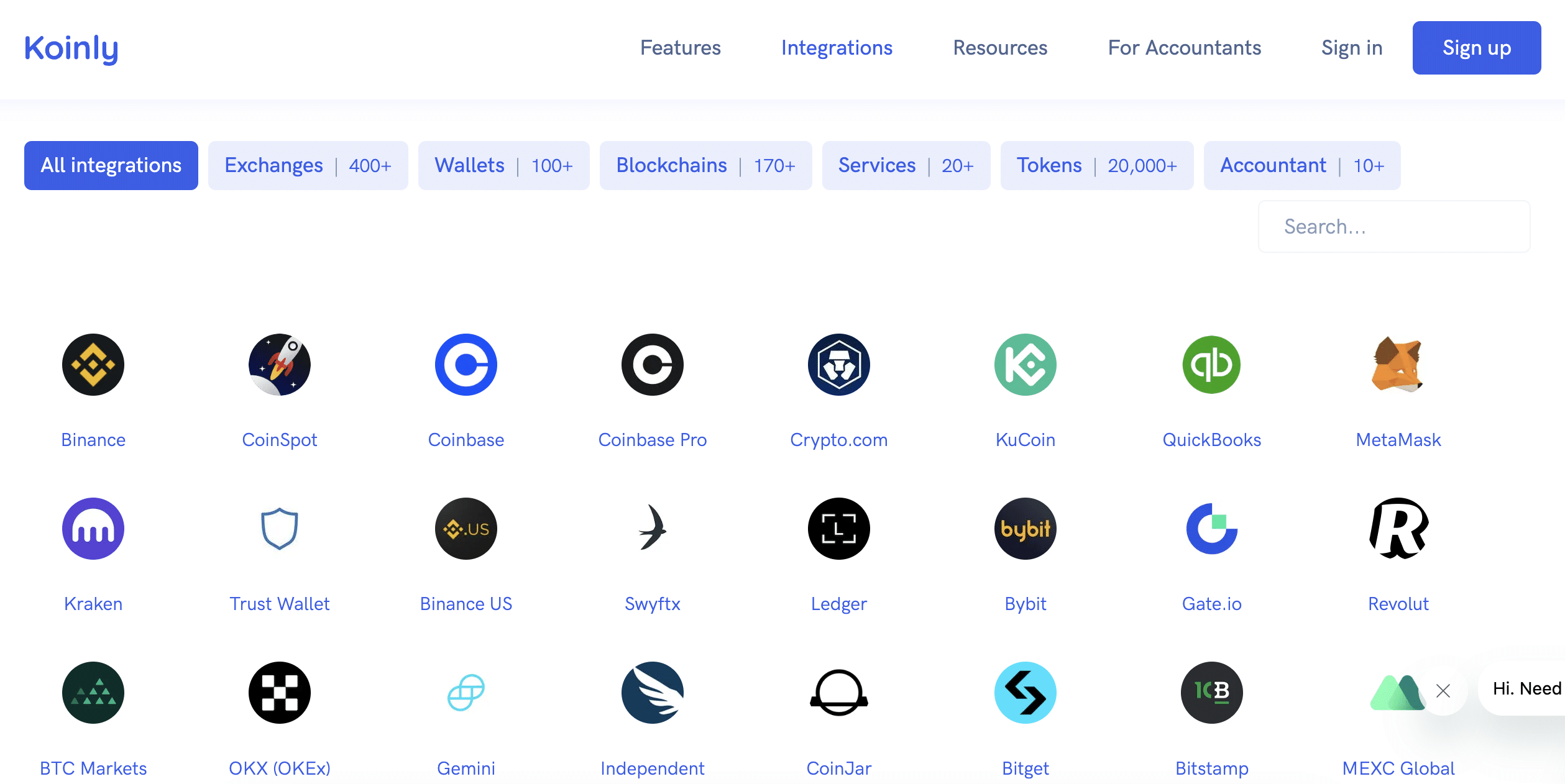
Task: Open the 'Hi. Need' chat bubble
Action: pos(1523,689)
